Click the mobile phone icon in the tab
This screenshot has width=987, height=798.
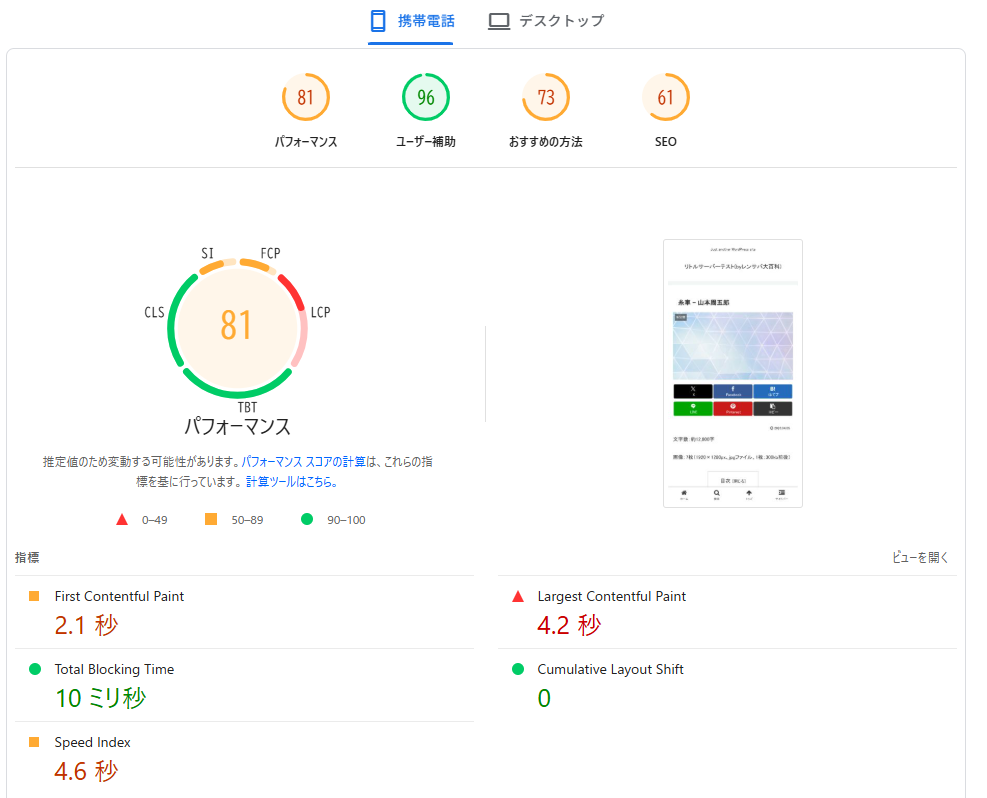pos(378,21)
